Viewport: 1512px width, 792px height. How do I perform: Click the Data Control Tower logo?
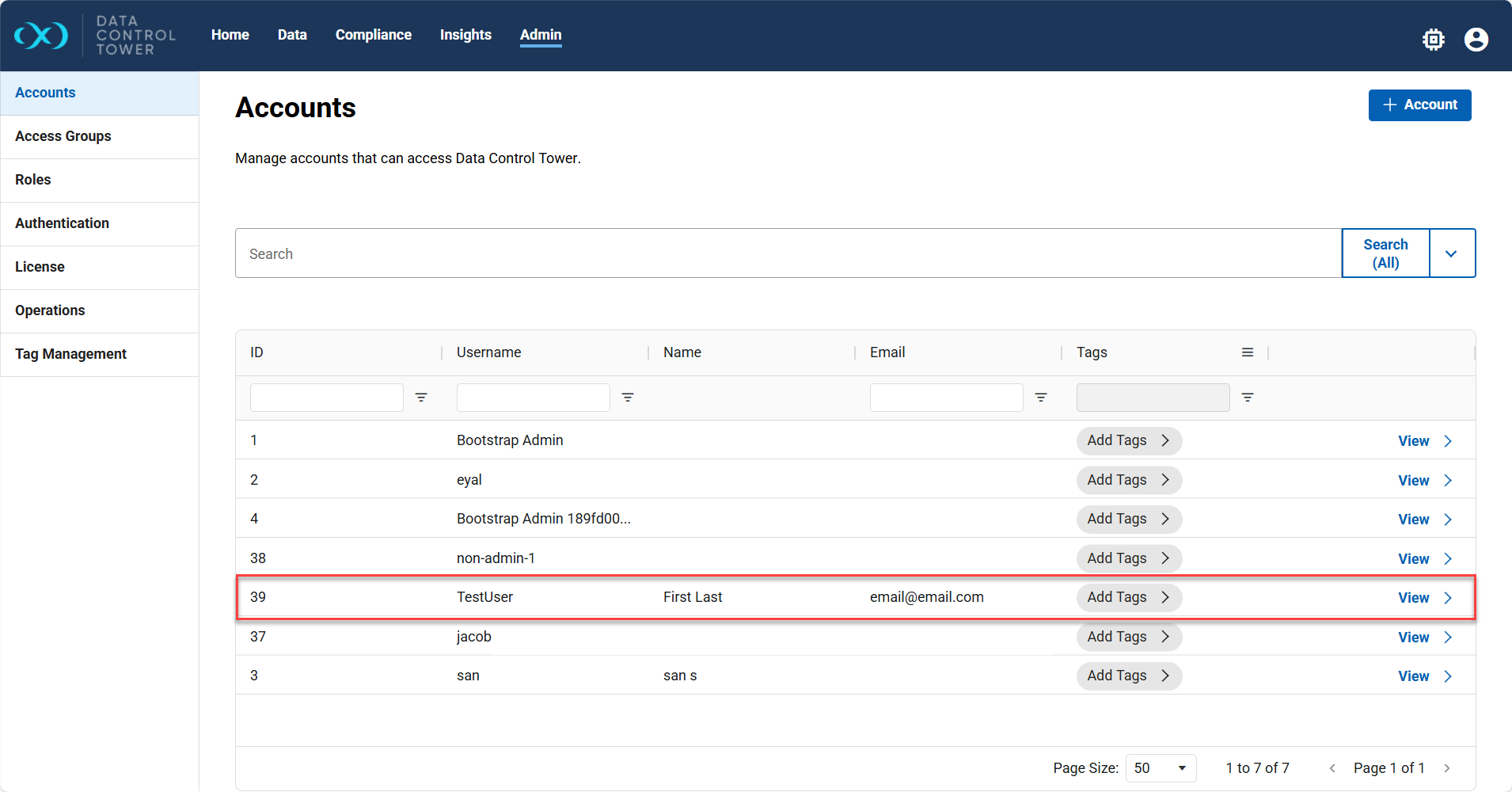point(95,36)
